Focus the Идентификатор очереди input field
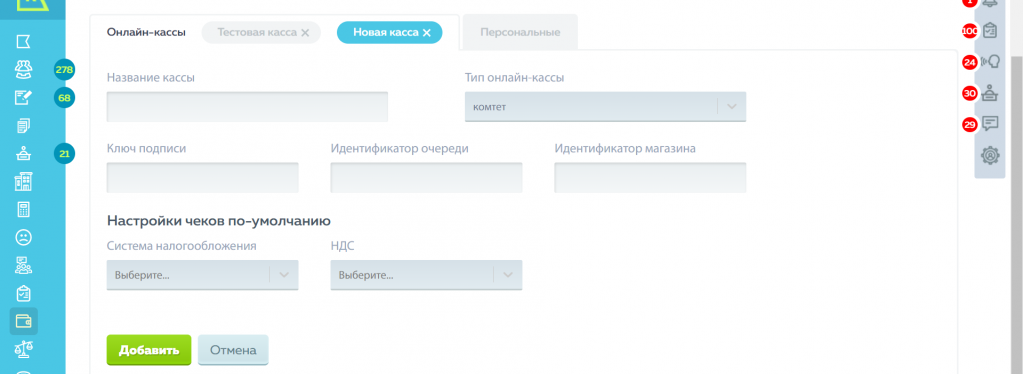Screen dimensions: 1023x374 [426, 178]
